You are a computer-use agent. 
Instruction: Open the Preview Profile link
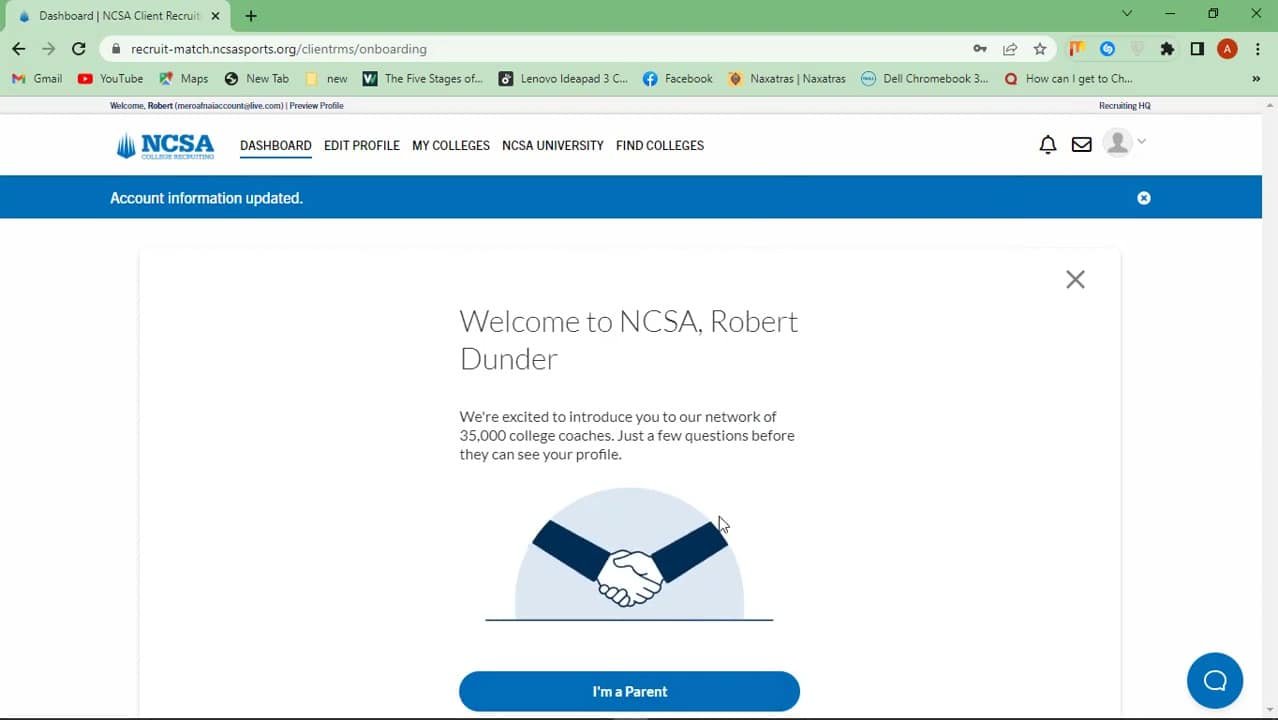tap(316, 105)
